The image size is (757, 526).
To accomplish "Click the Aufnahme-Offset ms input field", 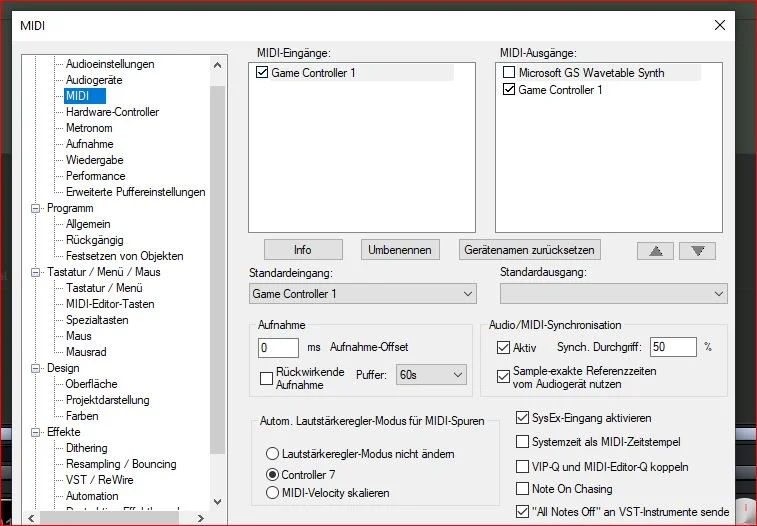I will click(278, 347).
